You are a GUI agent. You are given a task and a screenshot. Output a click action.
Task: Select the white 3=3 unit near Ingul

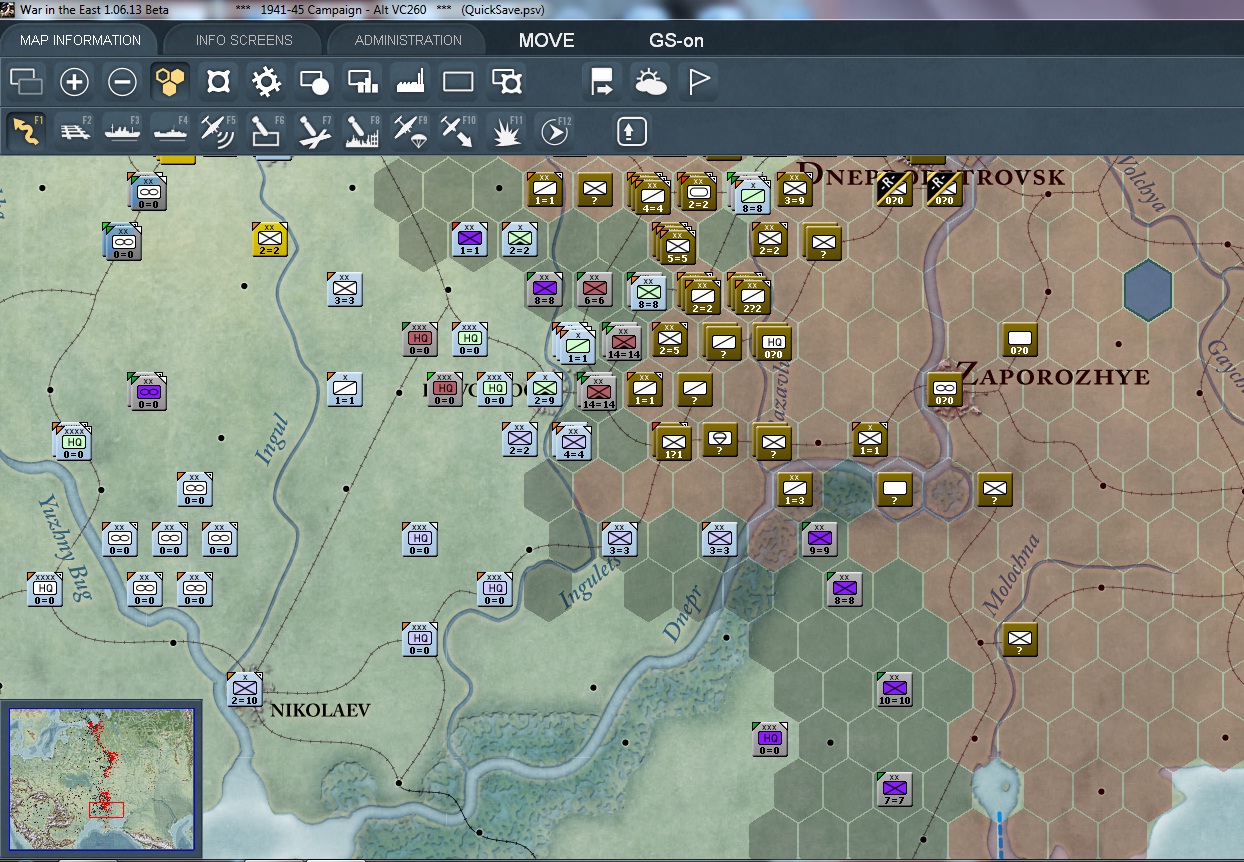344,289
